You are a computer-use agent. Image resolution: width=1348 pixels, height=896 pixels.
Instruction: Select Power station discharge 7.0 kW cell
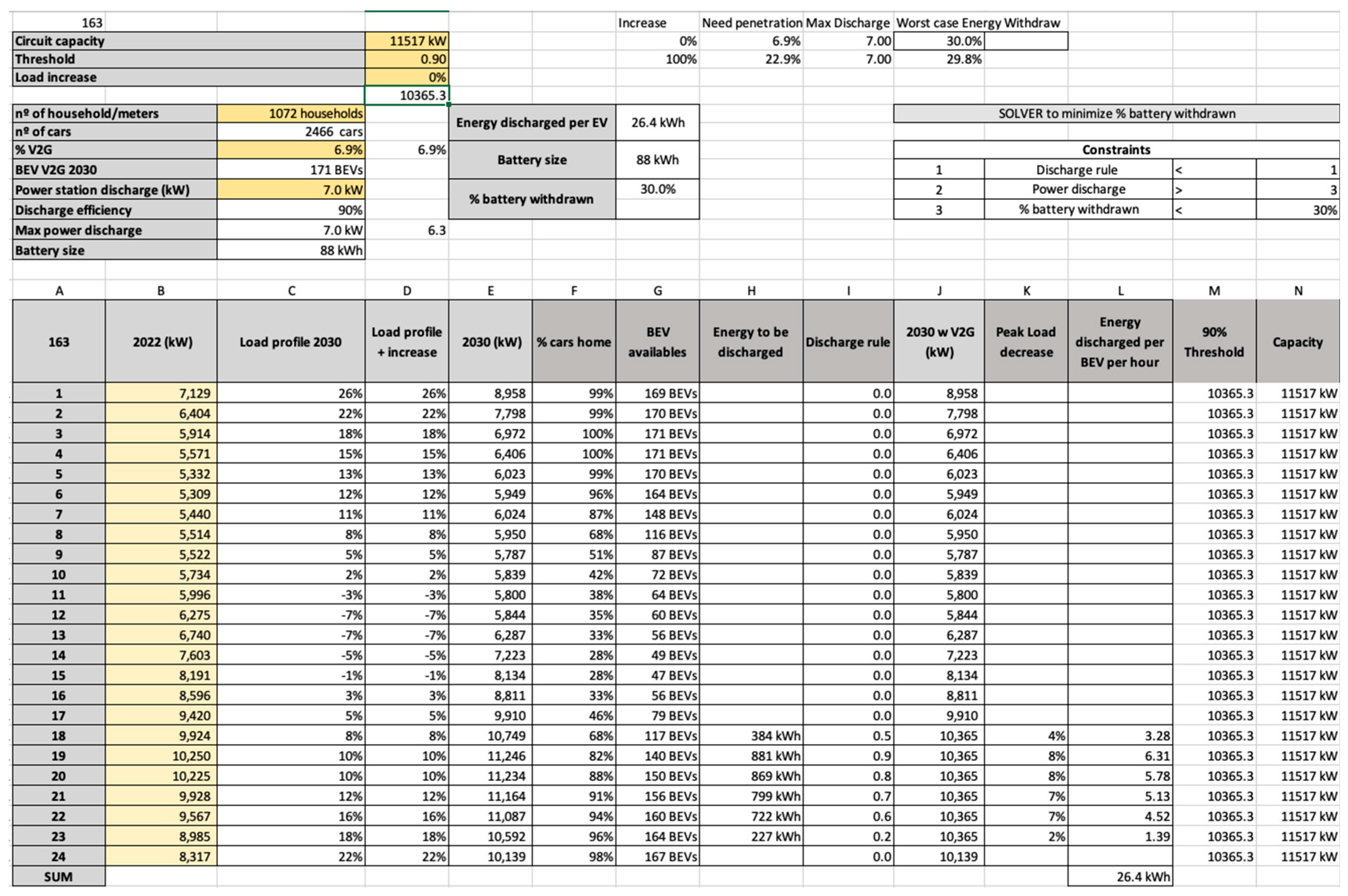(291, 190)
